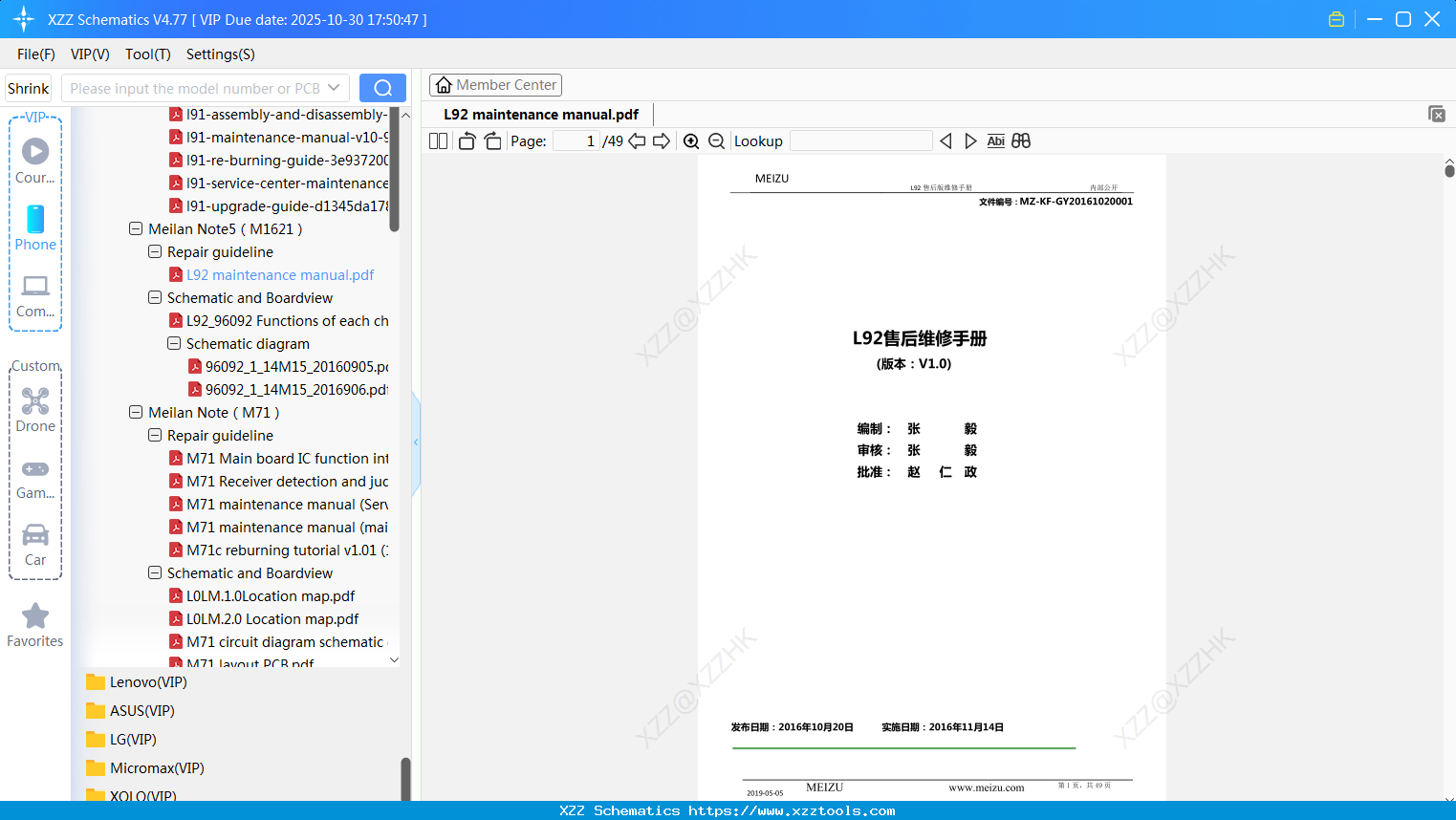Screen dimensions: 1456x820
Task: Click the Page number input box
Action: 576,141
